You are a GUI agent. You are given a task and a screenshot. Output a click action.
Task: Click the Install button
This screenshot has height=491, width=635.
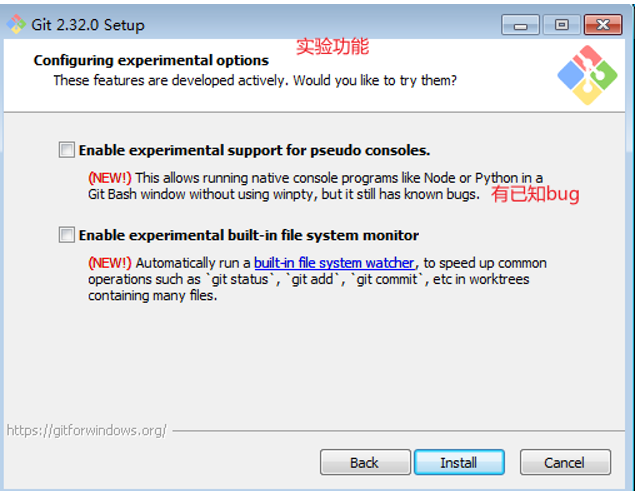[x=459, y=462]
